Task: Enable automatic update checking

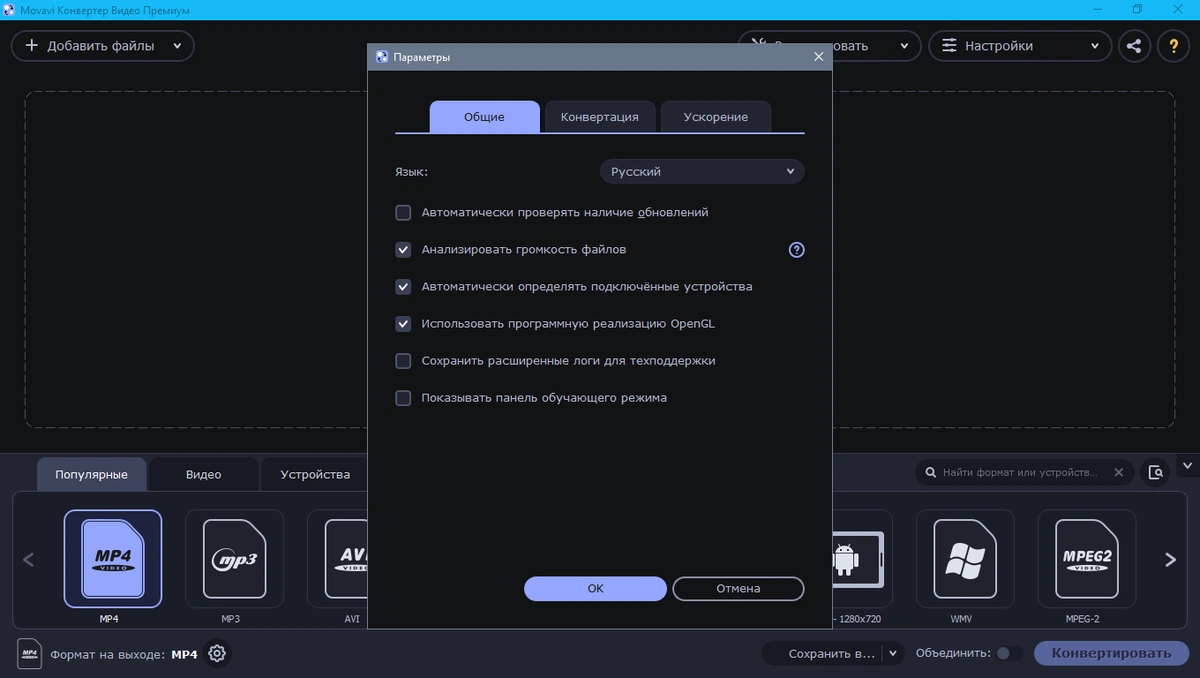Action: point(403,213)
